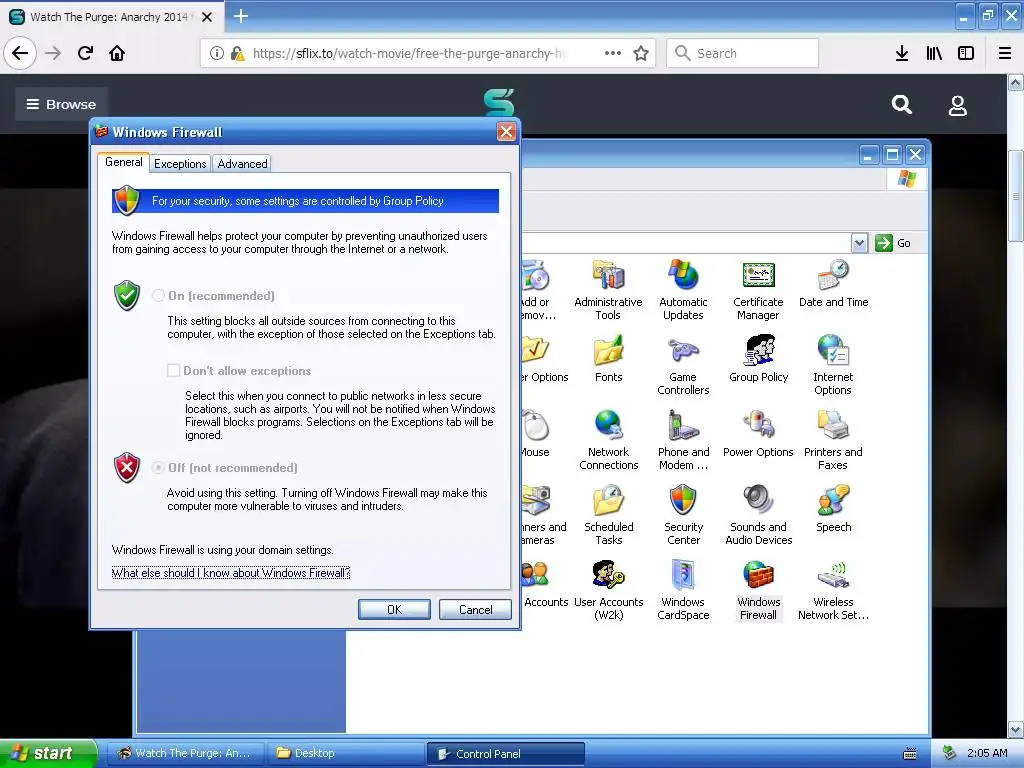Open Firefox downloads arrow icon

coord(902,53)
